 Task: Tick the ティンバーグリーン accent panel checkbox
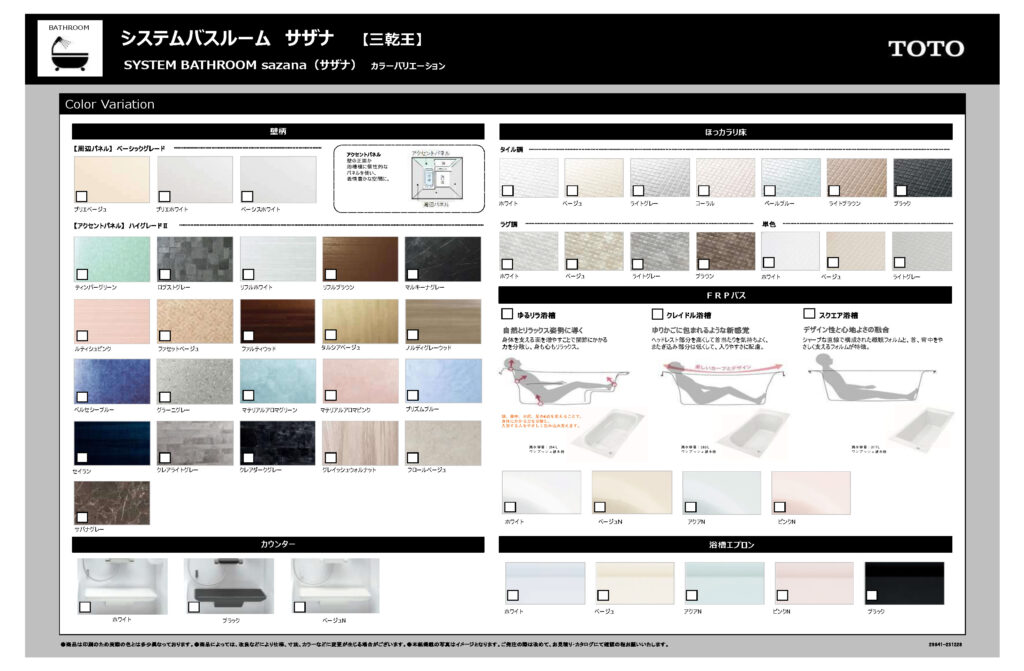click(82, 274)
